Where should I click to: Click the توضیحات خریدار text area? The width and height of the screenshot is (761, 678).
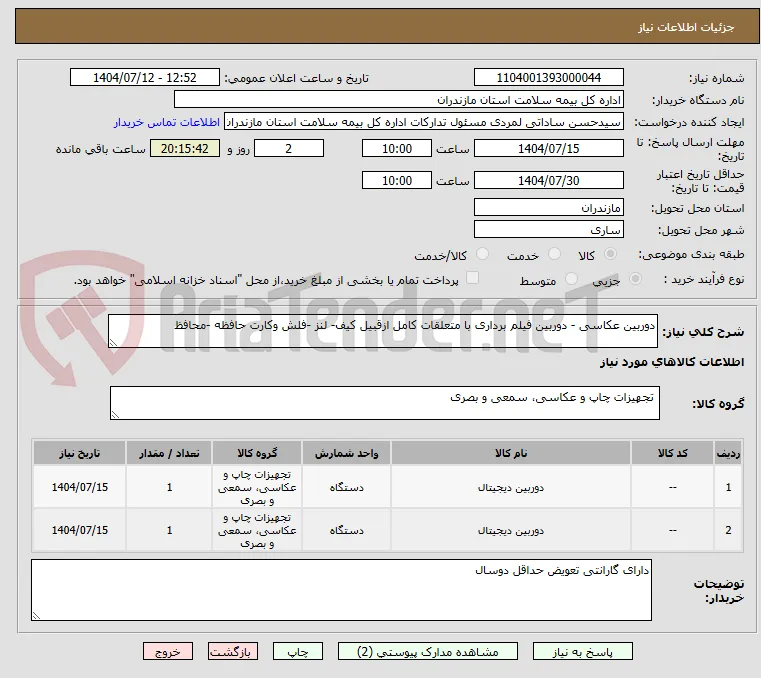341,590
